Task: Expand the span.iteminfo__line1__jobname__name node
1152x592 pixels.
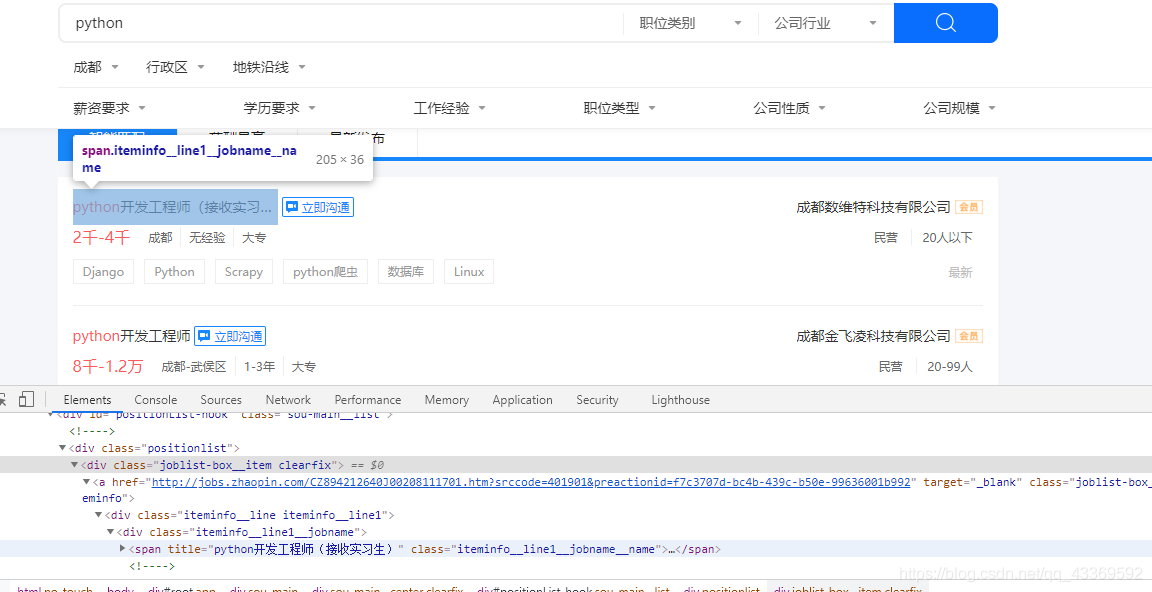Action: [x=122, y=548]
